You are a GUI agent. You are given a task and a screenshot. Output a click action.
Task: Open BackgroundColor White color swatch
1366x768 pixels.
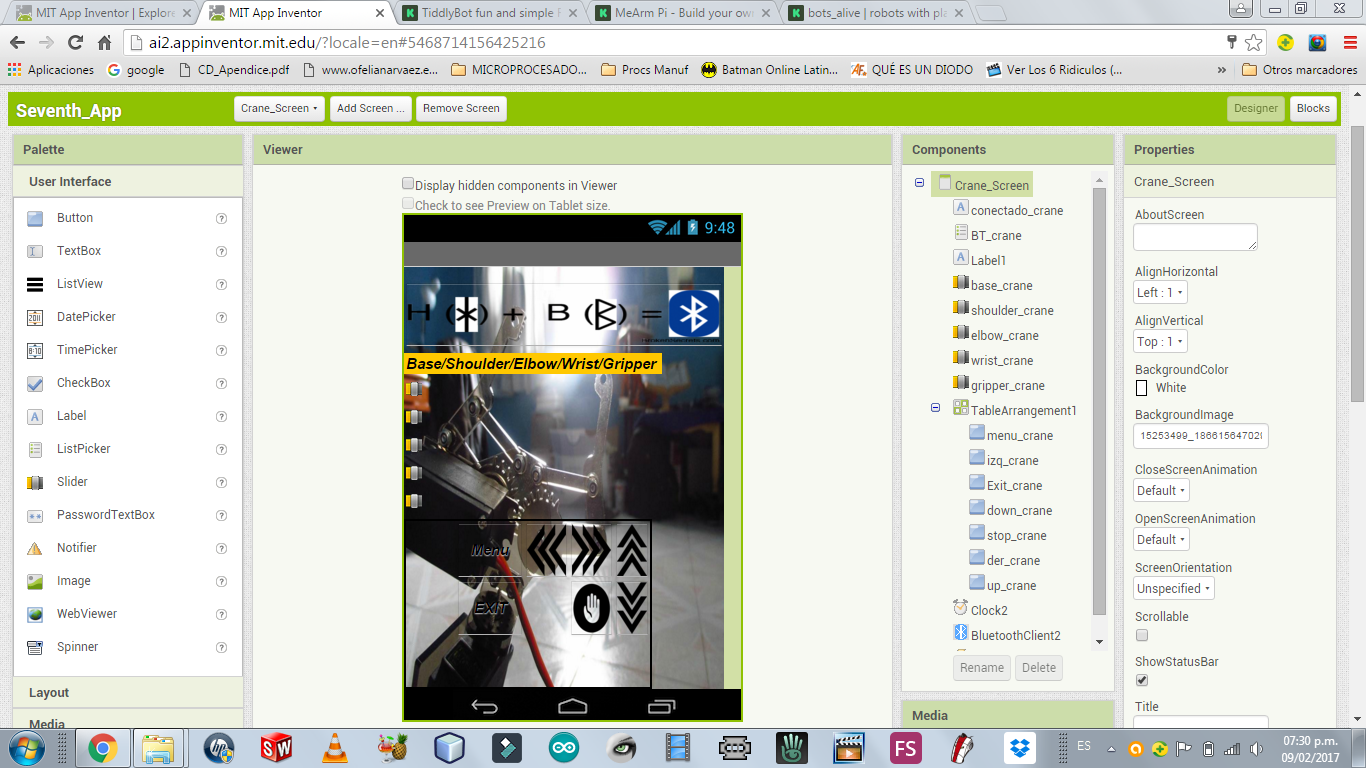1141,388
